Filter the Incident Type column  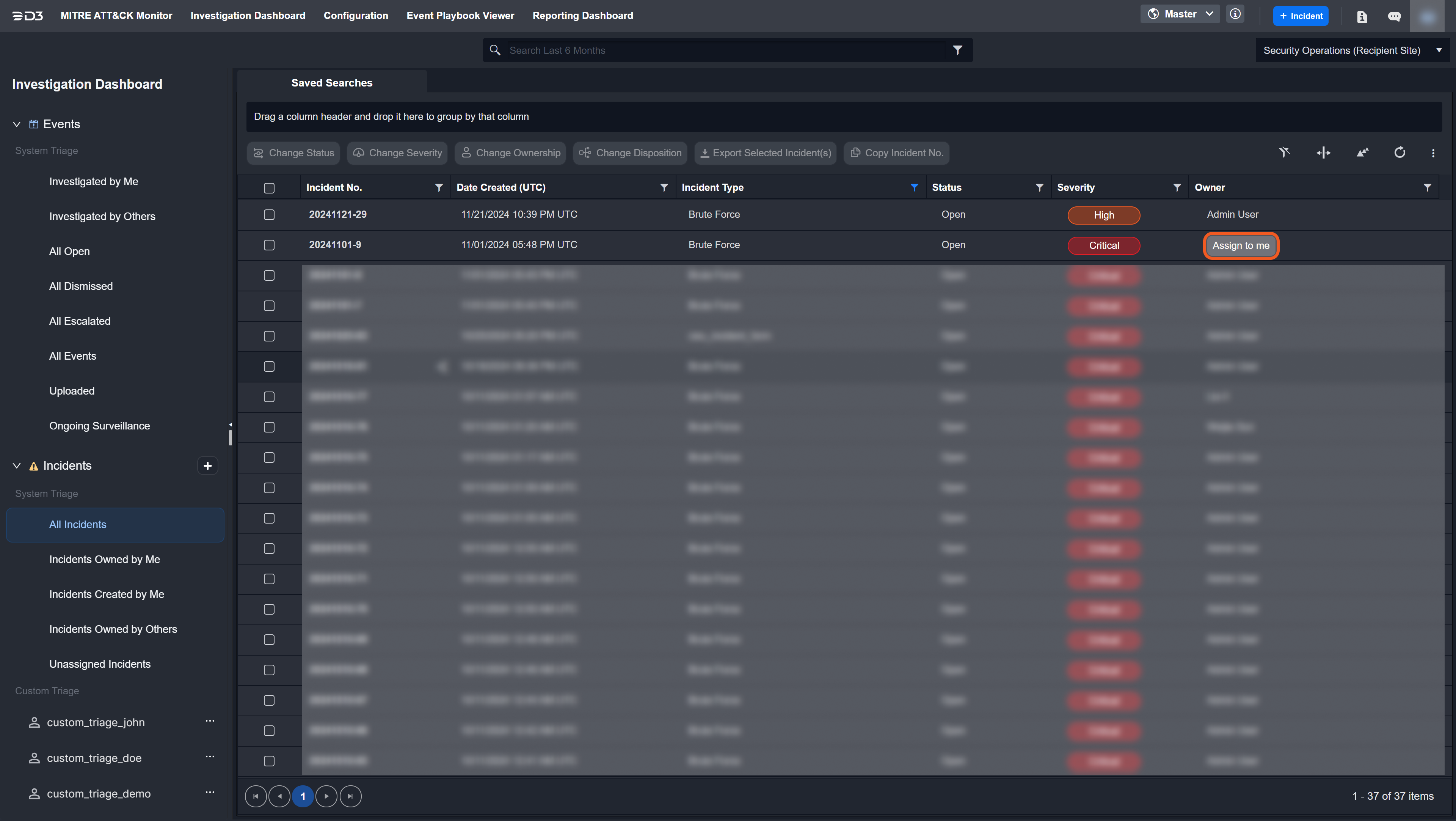tap(914, 187)
